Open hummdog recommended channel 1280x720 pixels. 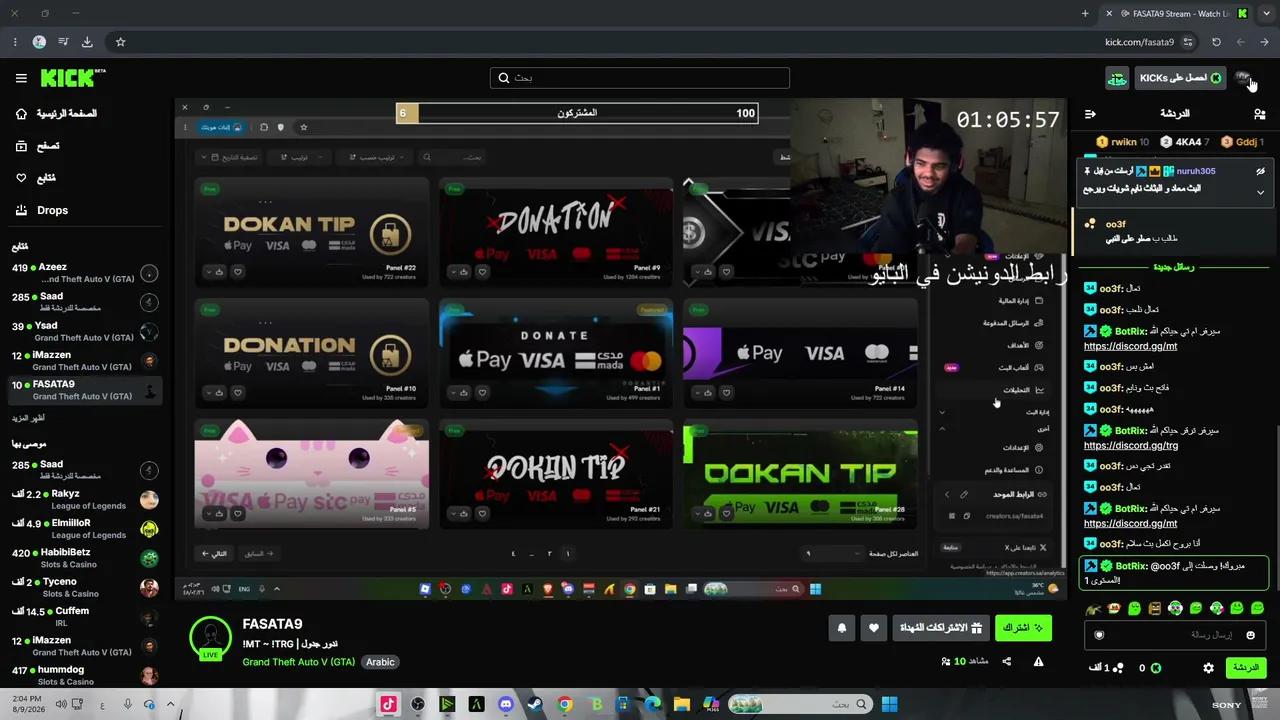coord(85,676)
